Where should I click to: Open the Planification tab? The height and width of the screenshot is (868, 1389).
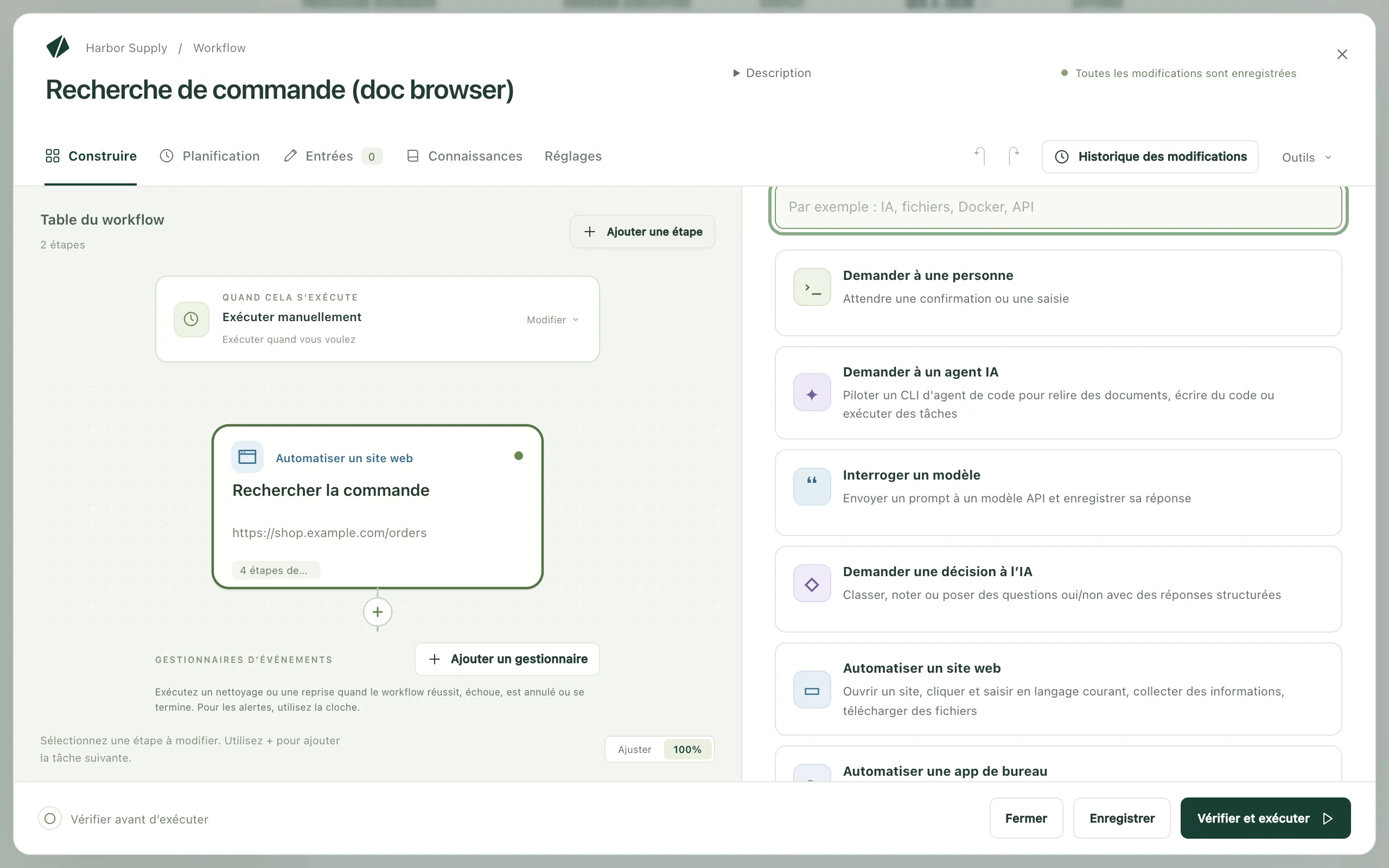(x=209, y=156)
